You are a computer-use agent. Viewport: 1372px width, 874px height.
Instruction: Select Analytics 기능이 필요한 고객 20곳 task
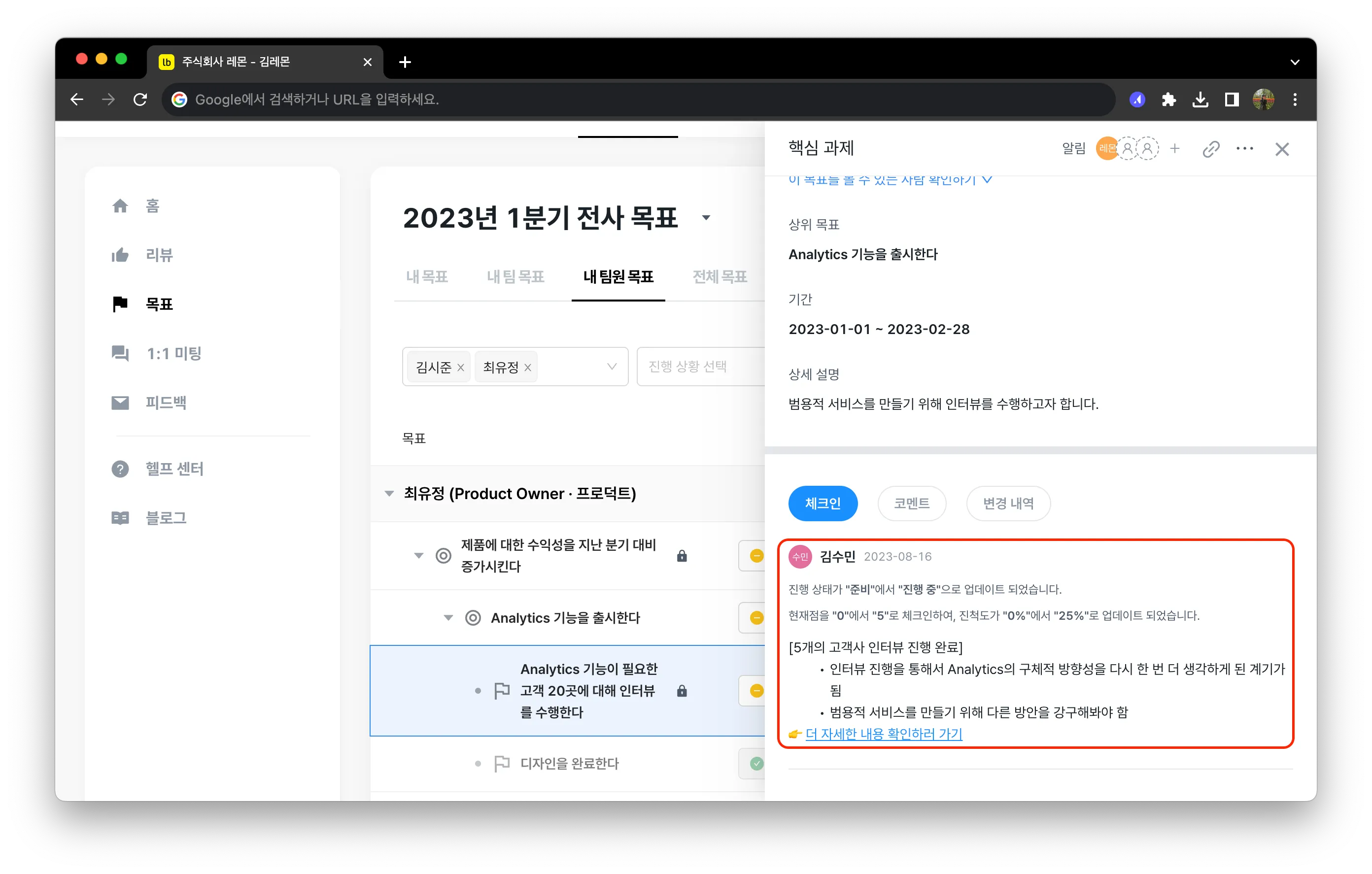pos(567,691)
